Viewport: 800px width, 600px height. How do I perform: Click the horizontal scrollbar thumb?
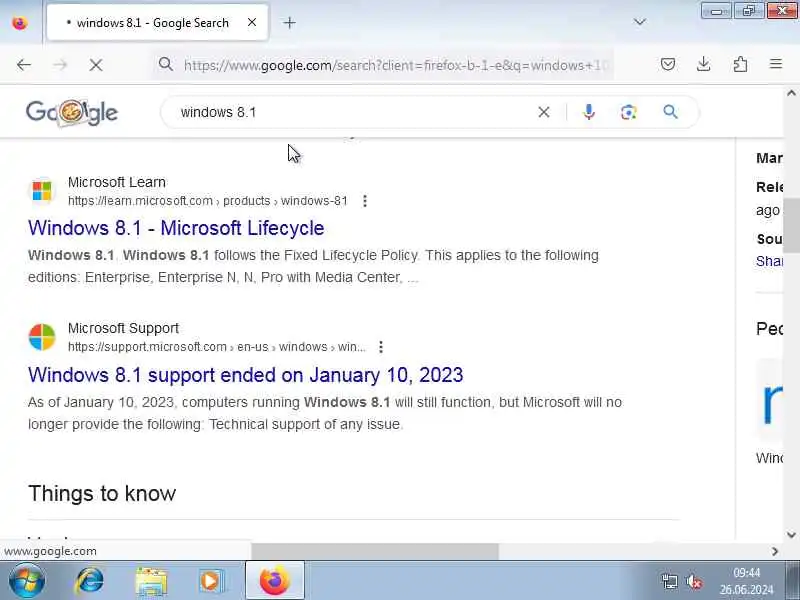click(x=375, y=552)
